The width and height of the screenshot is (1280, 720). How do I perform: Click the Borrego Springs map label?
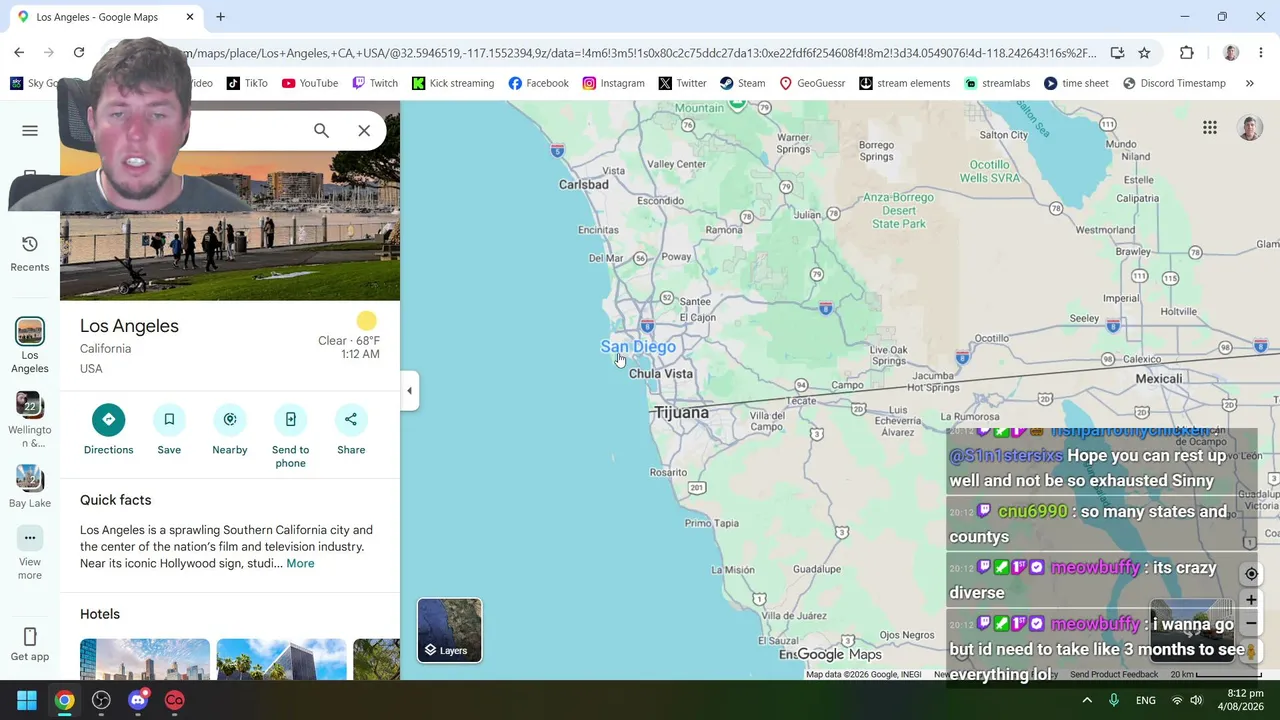(877, 150)
